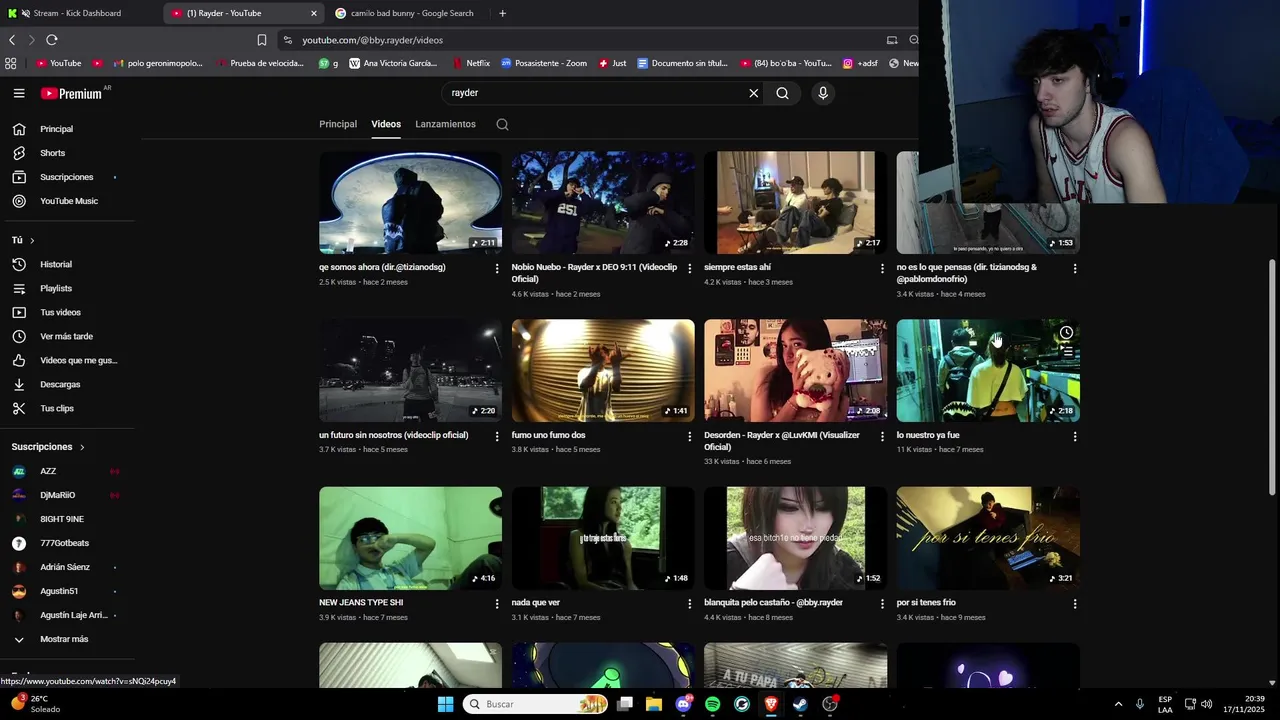Start voice search with the microphone
The width and height of the screenshot is (1280, 720).
pos(823,93)
